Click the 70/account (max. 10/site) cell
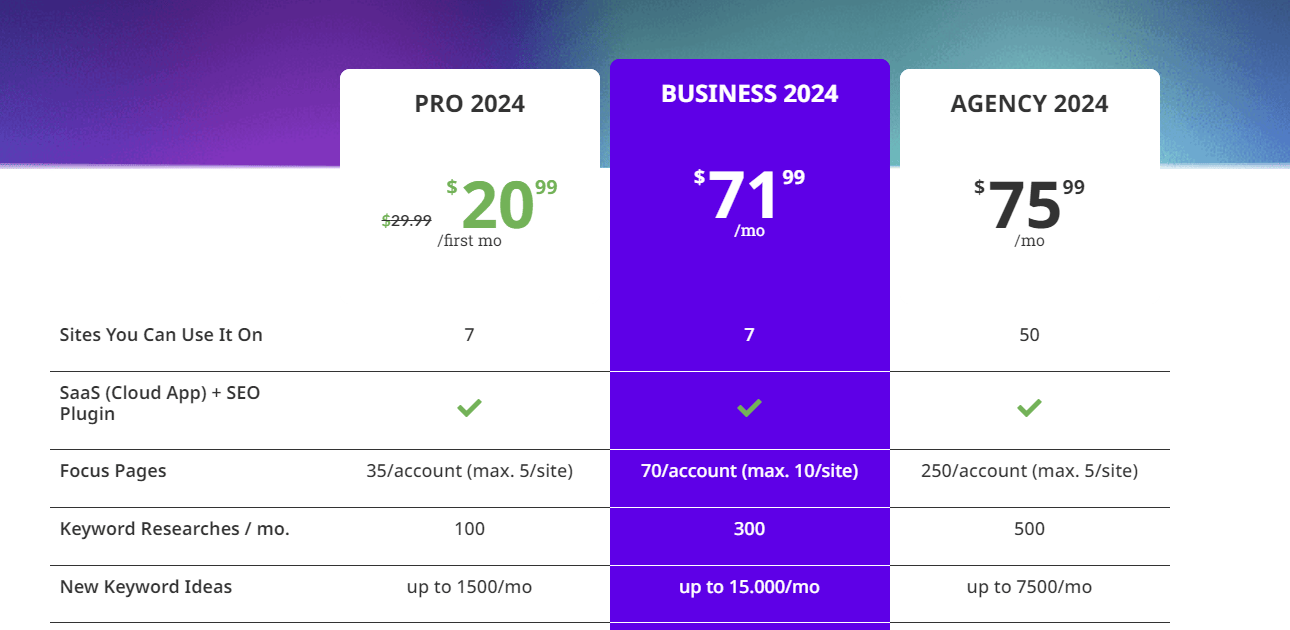1290x630 pixels. pos(749,471)
